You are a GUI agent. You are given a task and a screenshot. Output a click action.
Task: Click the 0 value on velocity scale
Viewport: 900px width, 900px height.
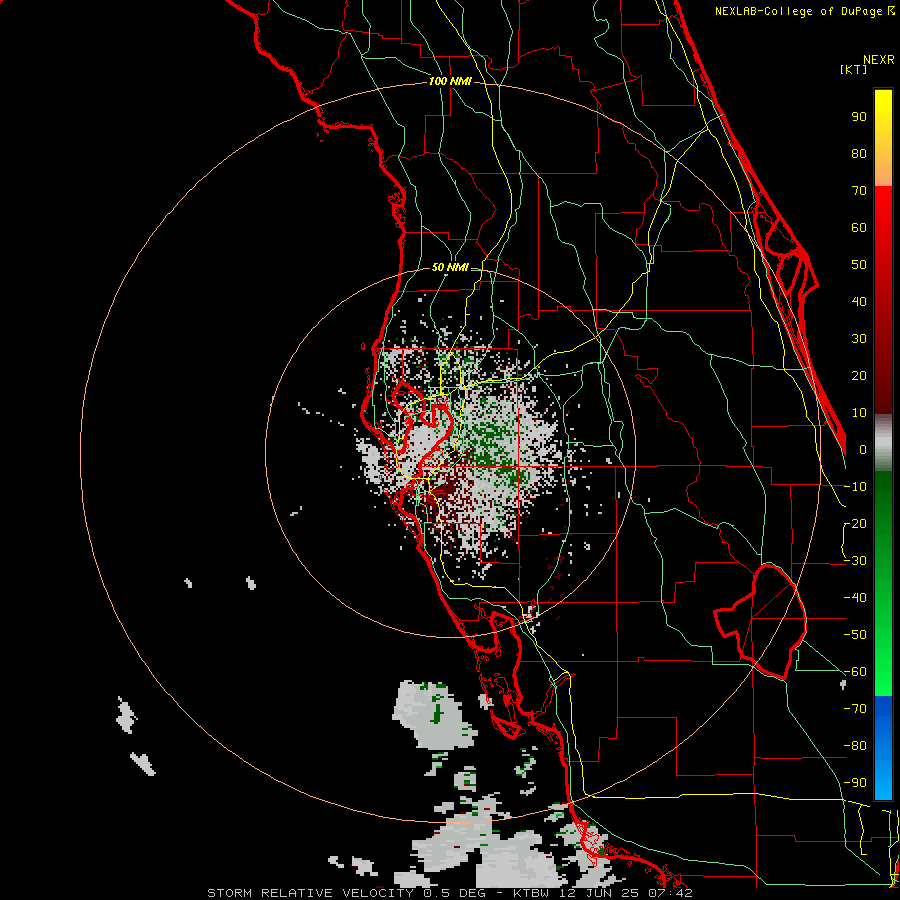pyautogui.click(x=863, y=449)
